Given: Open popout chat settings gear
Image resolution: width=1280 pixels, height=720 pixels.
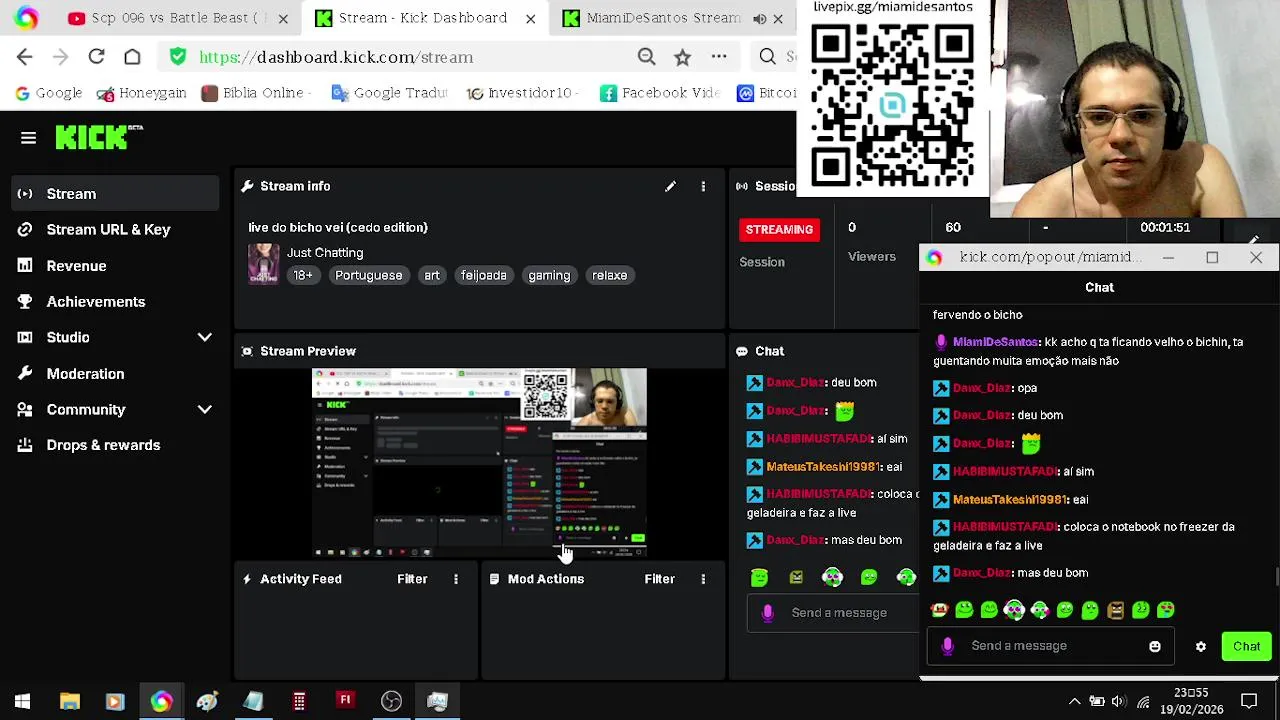Looking at the screenshot, I should click(x=1201, y=646).
